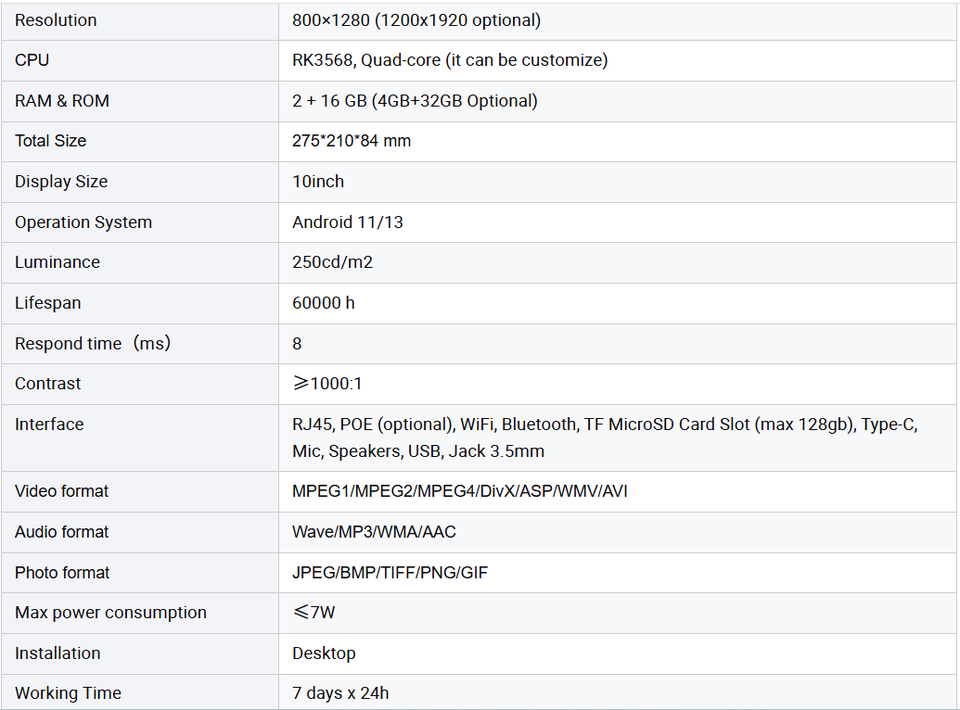Click the ≤7W power value

[x=314, y=613]
